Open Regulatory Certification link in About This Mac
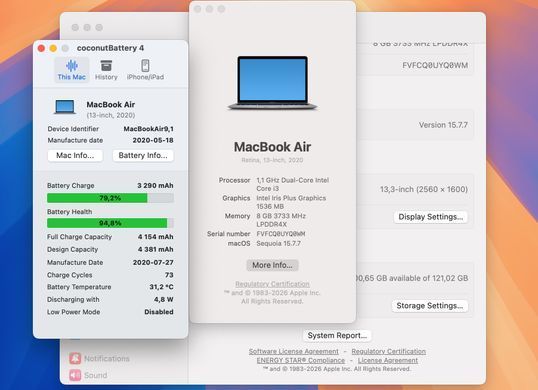Image resolution: width=538 pixels, height=390 pixels. coord(272,284)
